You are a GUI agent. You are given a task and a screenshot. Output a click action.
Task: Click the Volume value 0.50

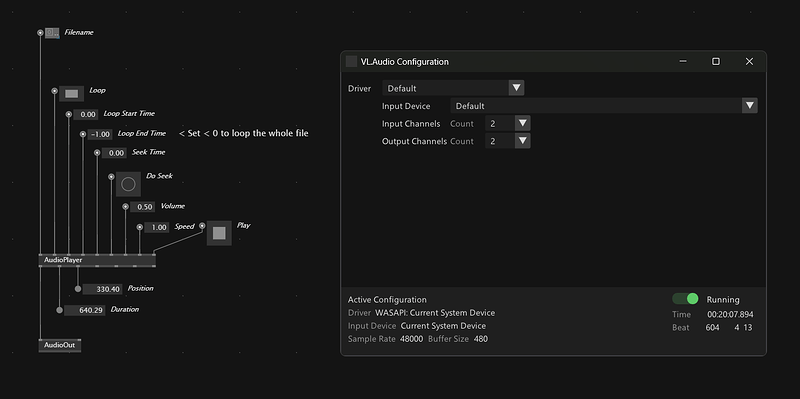click(x=142, y=207)
